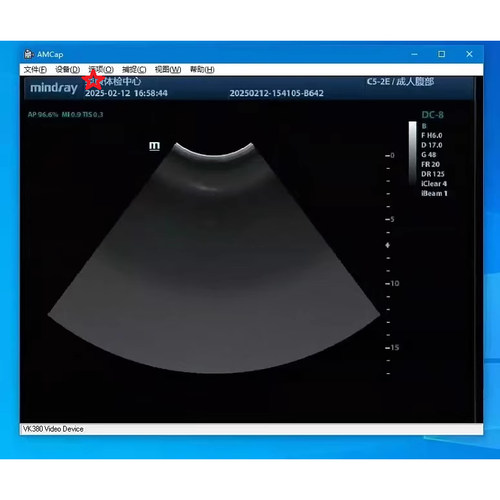Click the VK380 Video Device status text
500x500 pixels.
click(53, 429)
